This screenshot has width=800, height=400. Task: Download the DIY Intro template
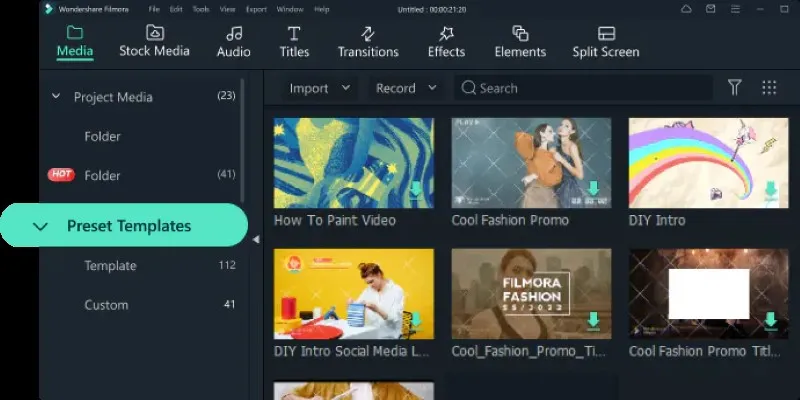pos(770,189)
